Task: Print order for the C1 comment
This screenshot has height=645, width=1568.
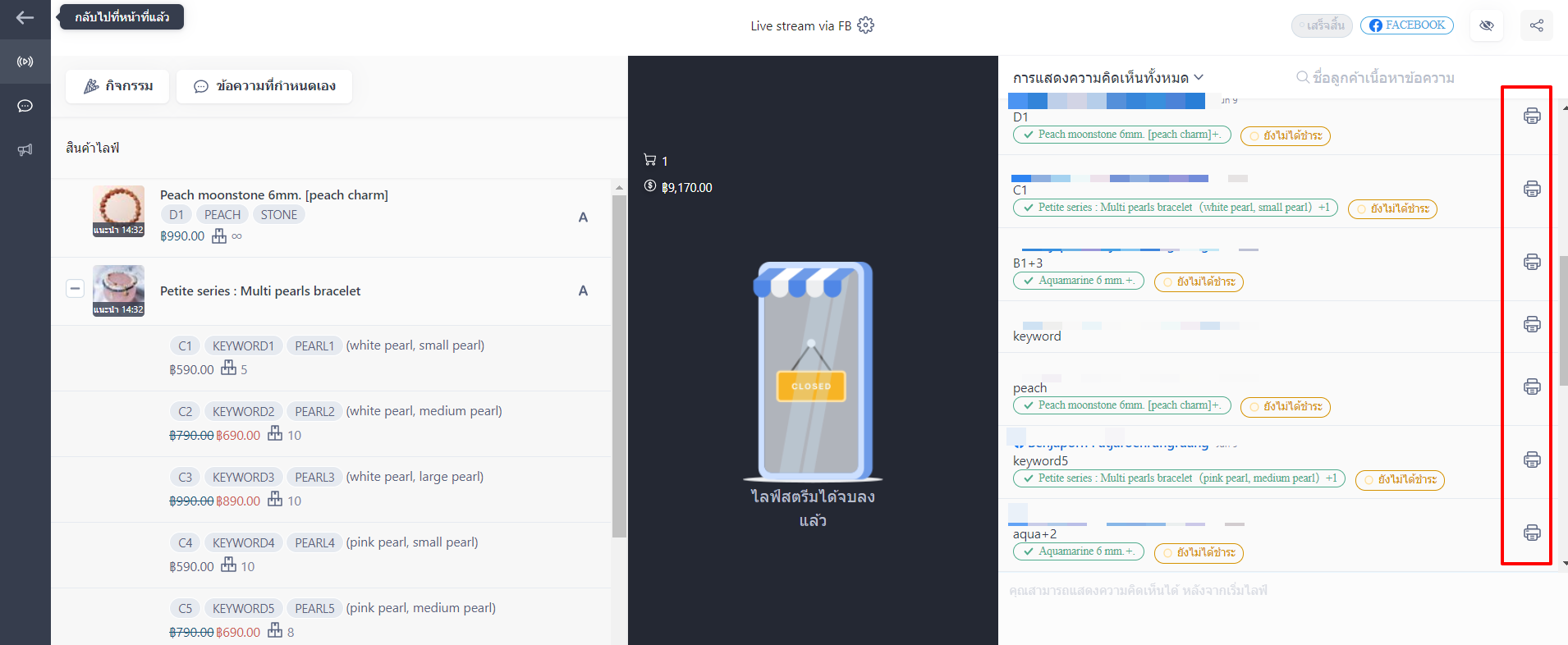Action: (1532, 189)
